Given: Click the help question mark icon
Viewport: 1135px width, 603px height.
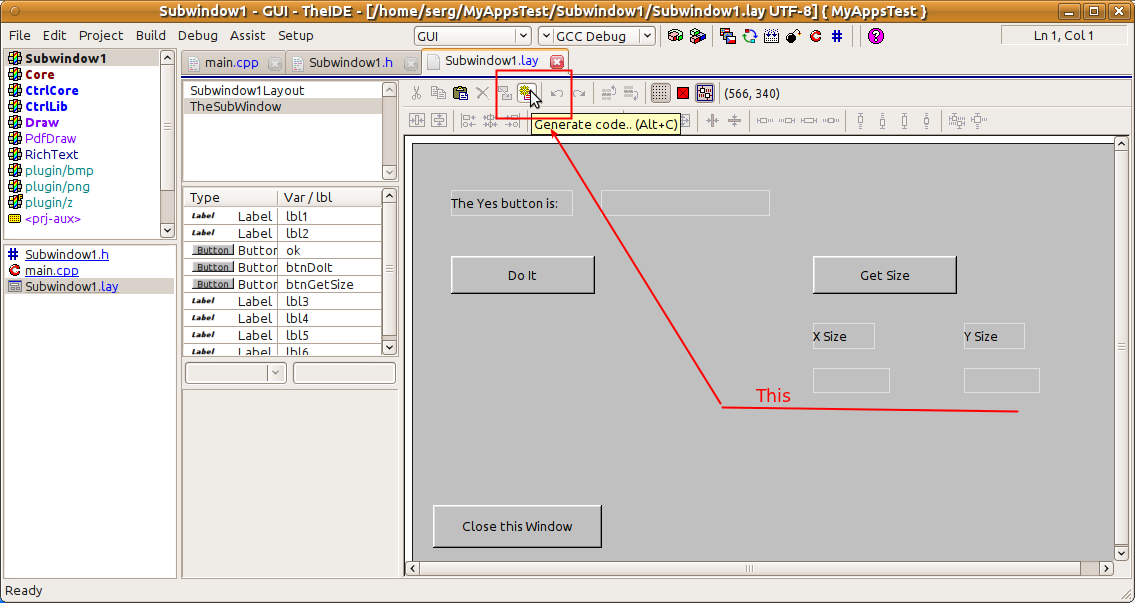Looking at the screenshot, I should tap(876, 36).
